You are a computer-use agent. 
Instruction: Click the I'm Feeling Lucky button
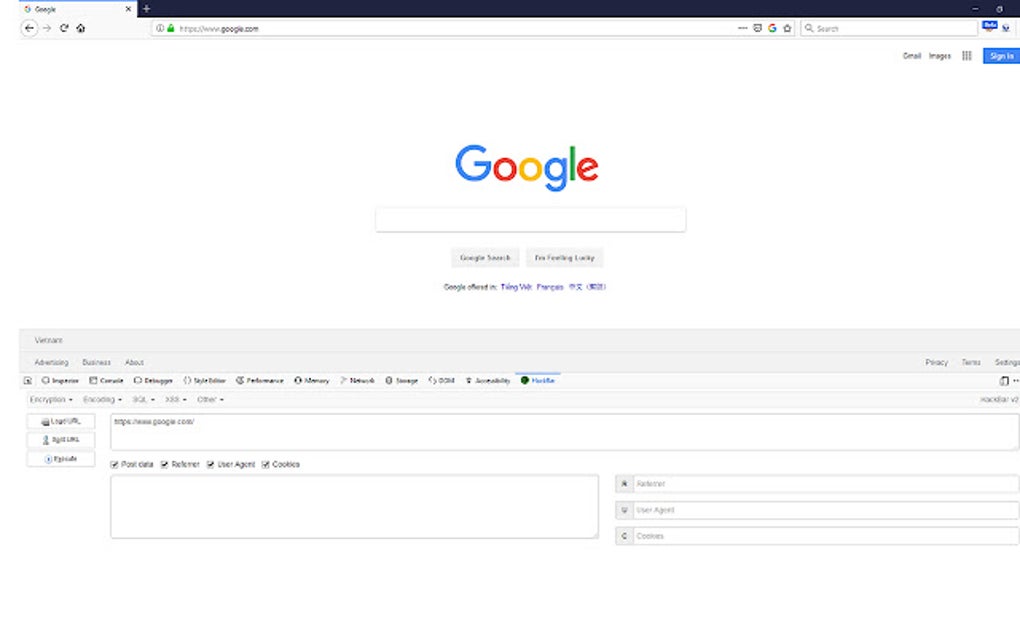[x=563, y=257]
